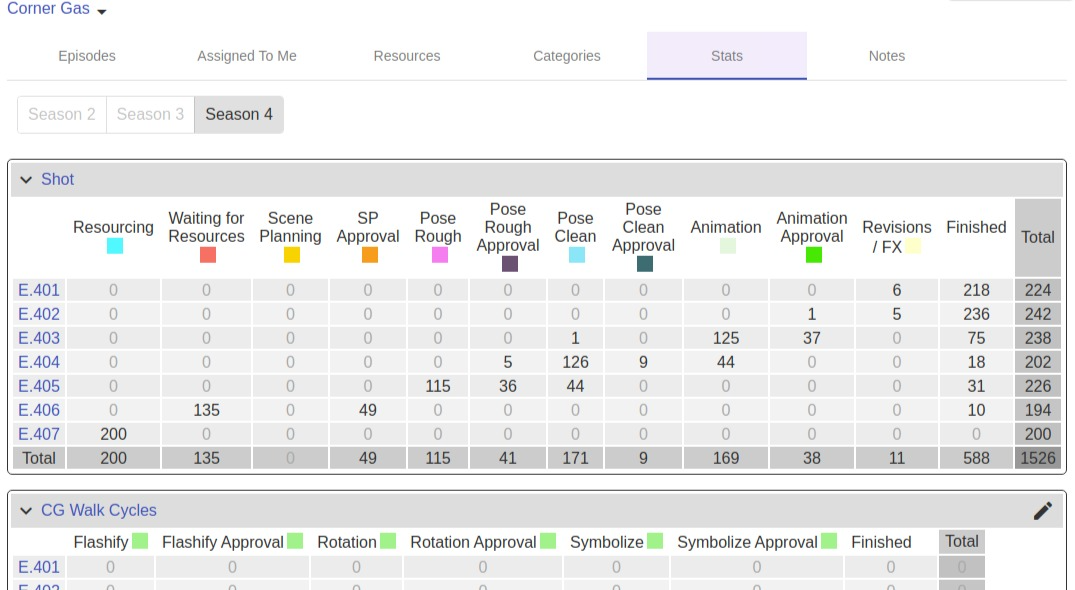Click the orange SP Approval swatch

tap(369, 255)
